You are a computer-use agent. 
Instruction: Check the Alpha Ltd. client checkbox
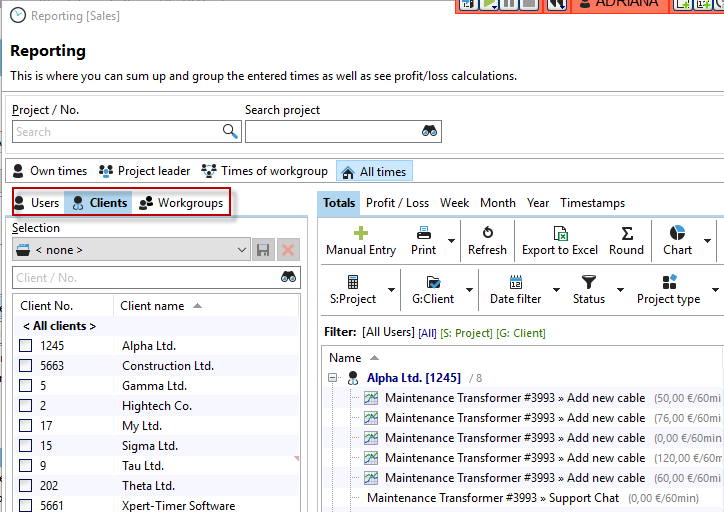point(26,346)
